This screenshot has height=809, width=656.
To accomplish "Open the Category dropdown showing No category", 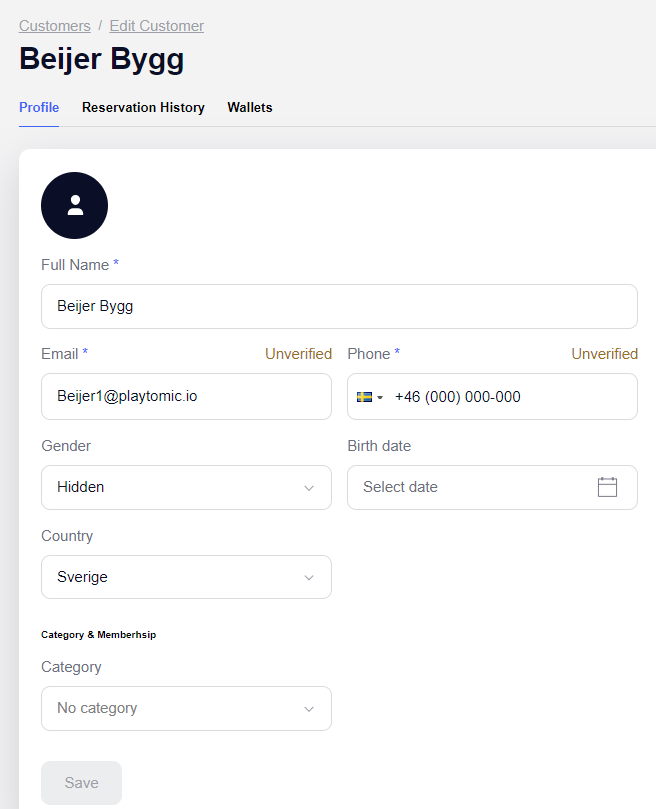I will pos(186,708).
